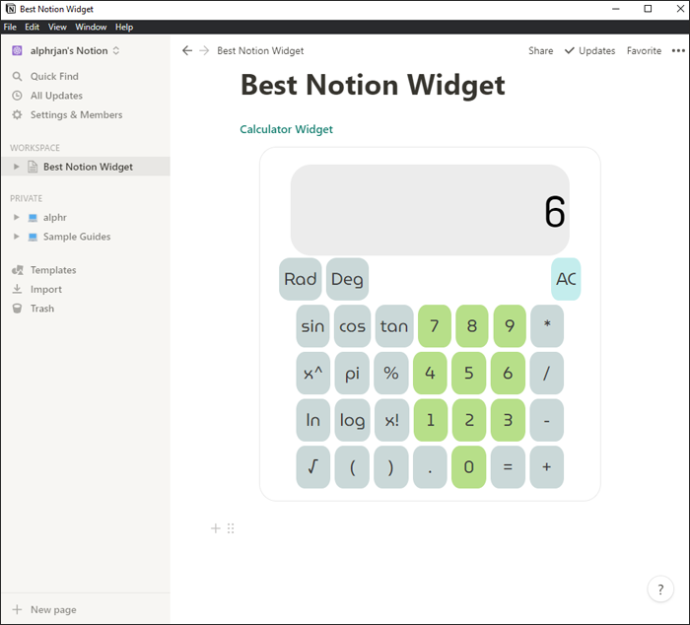This screenshot has width=690, height=625.
Task: Click the percent calculator key
Action: click(391, 373)
